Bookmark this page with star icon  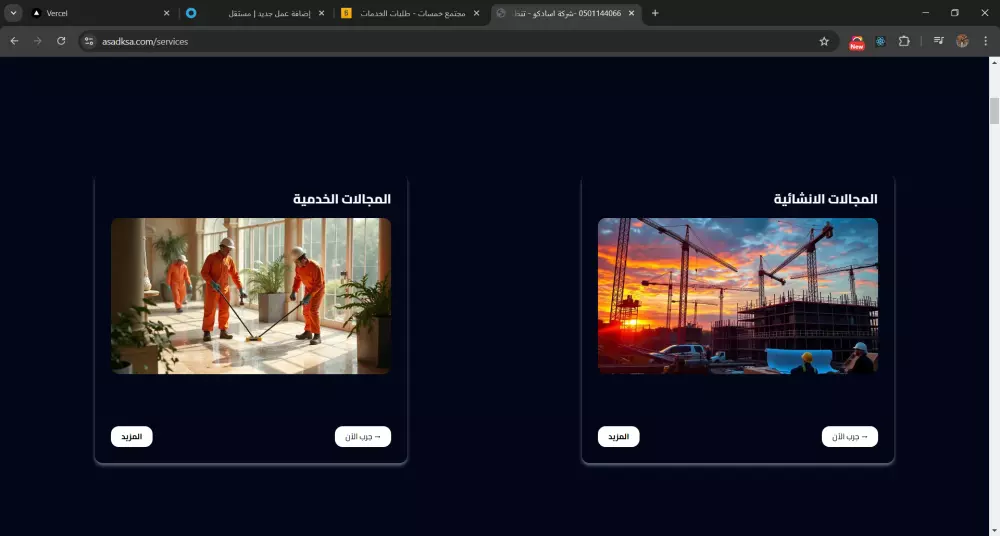[824, 41]
